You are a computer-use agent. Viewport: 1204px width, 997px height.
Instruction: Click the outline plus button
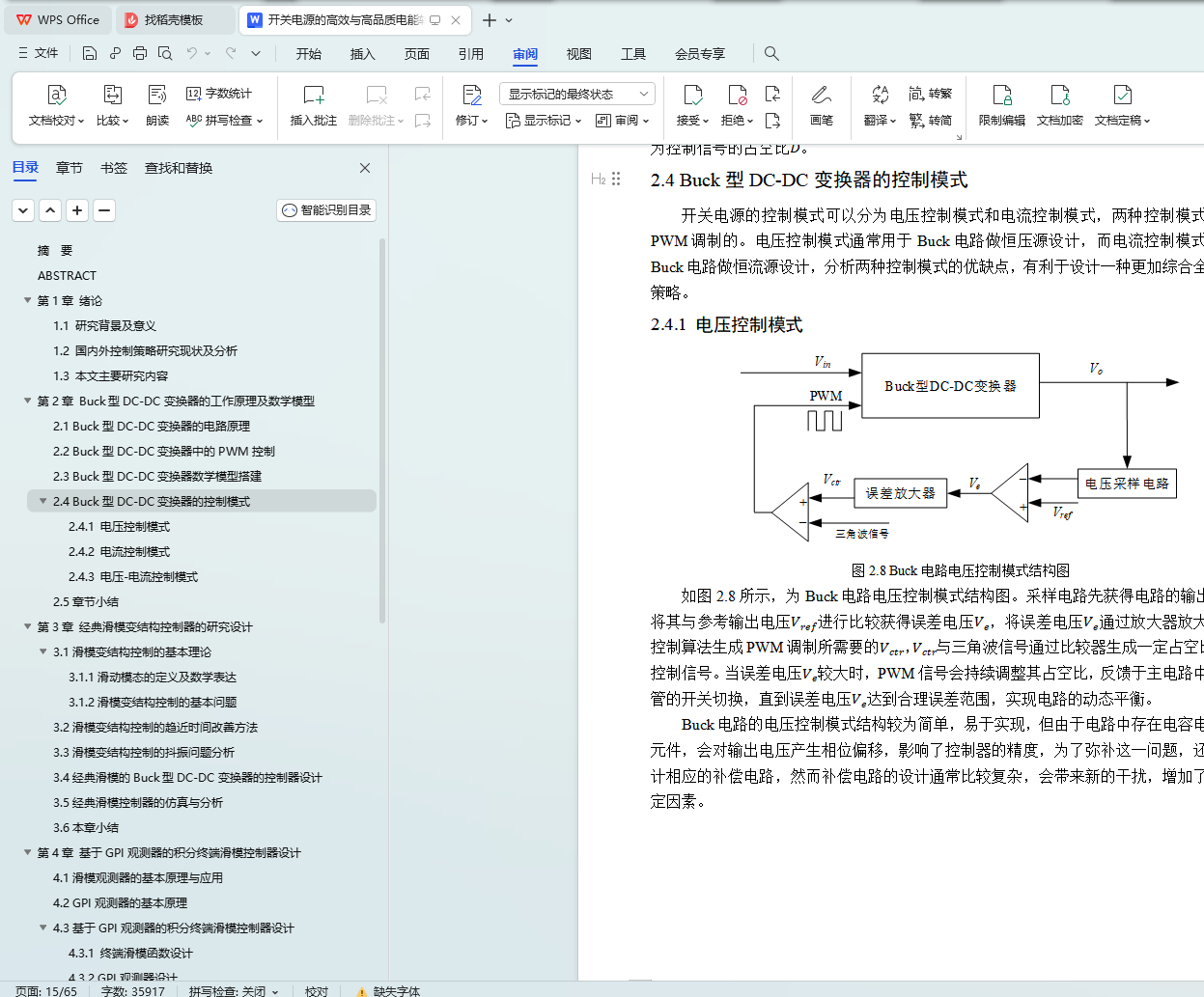77,209
